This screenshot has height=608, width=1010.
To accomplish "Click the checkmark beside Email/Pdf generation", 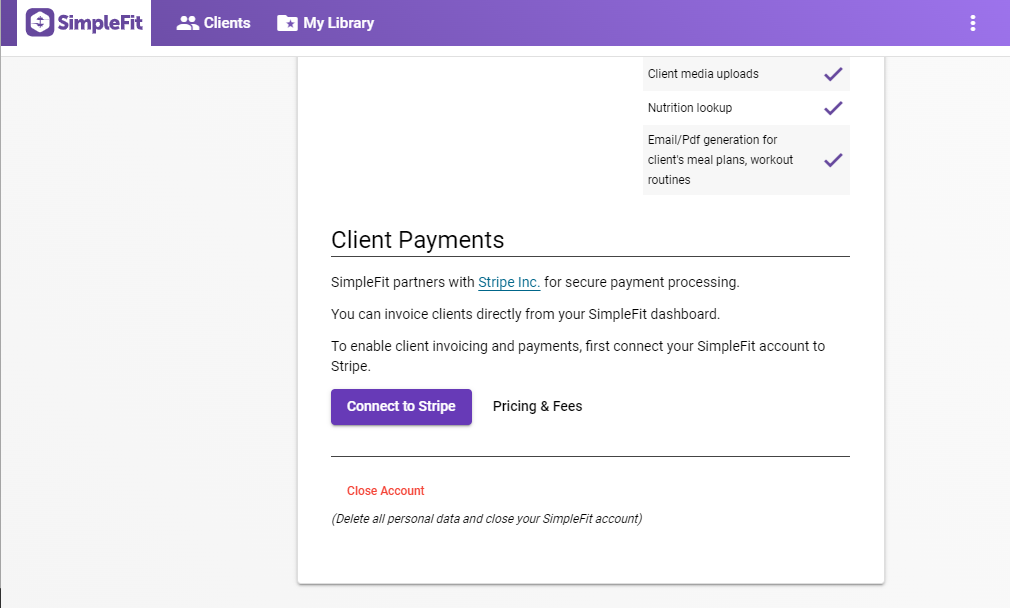I will click(833, 160).
